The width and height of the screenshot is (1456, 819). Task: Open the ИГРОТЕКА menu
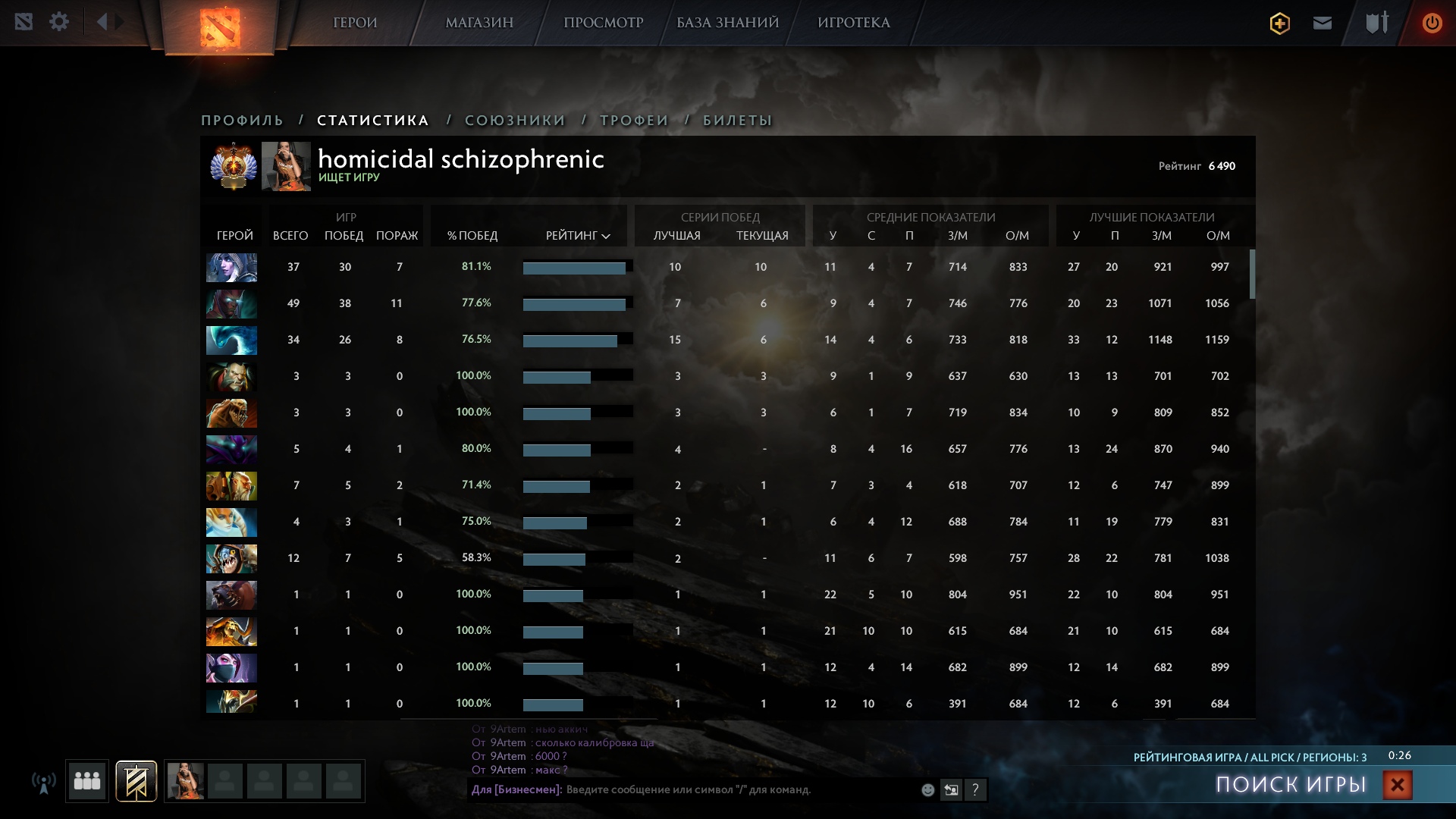click(854, 23)
